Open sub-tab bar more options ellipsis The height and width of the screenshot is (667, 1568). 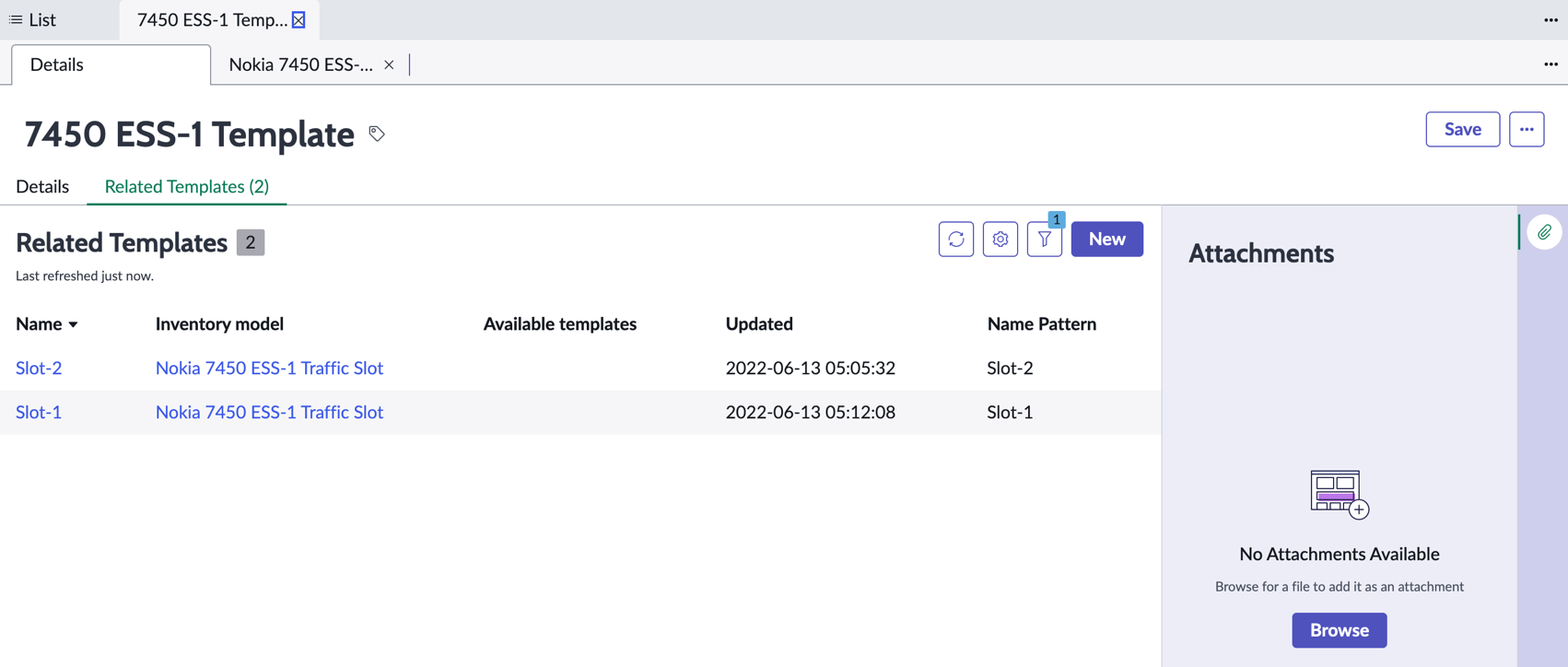tap(1550, 64)
